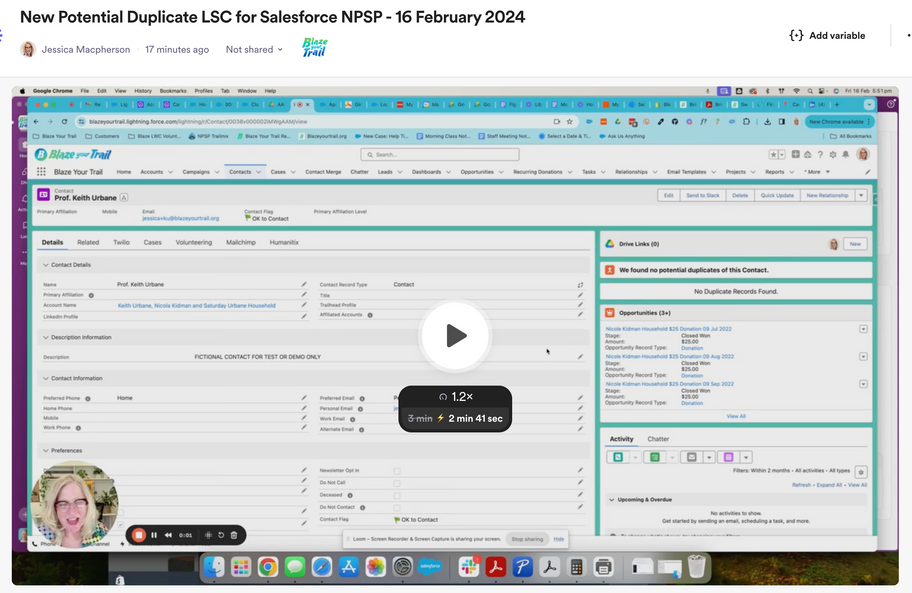Screen dimensions: 912x593
Task: Switch to the Mailchimp tab
Action: click(x=241, y=242)
